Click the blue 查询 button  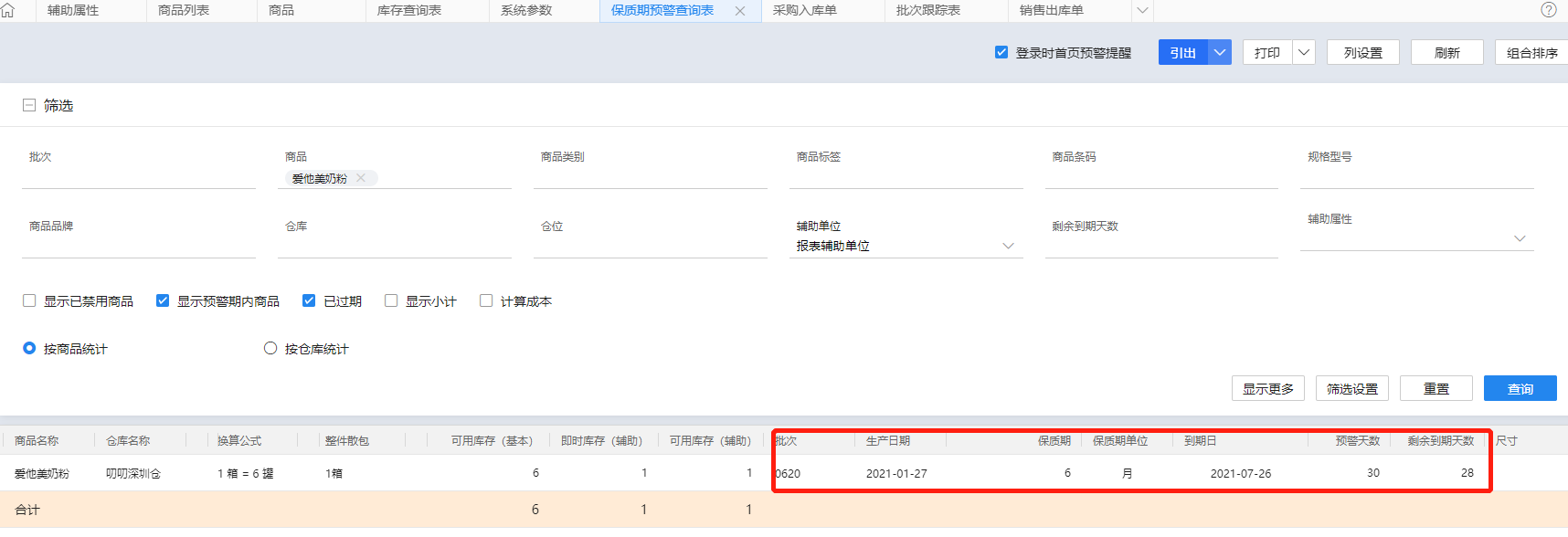click(x=1520, y=388)
